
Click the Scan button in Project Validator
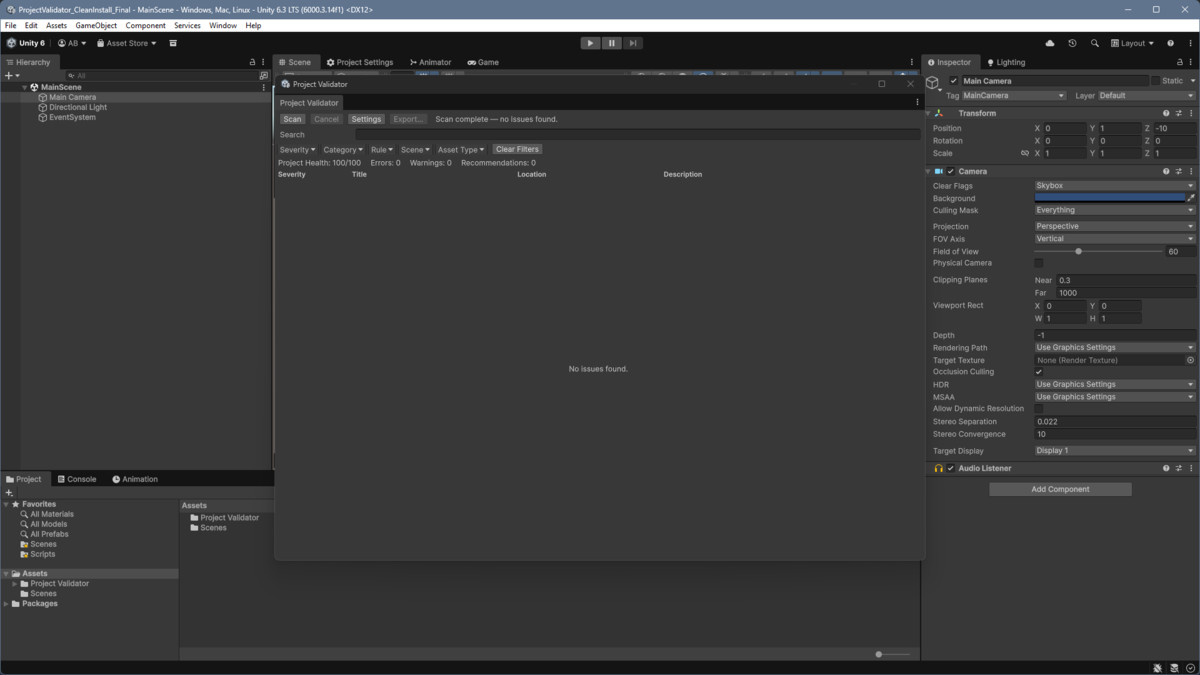coord(292,119)
